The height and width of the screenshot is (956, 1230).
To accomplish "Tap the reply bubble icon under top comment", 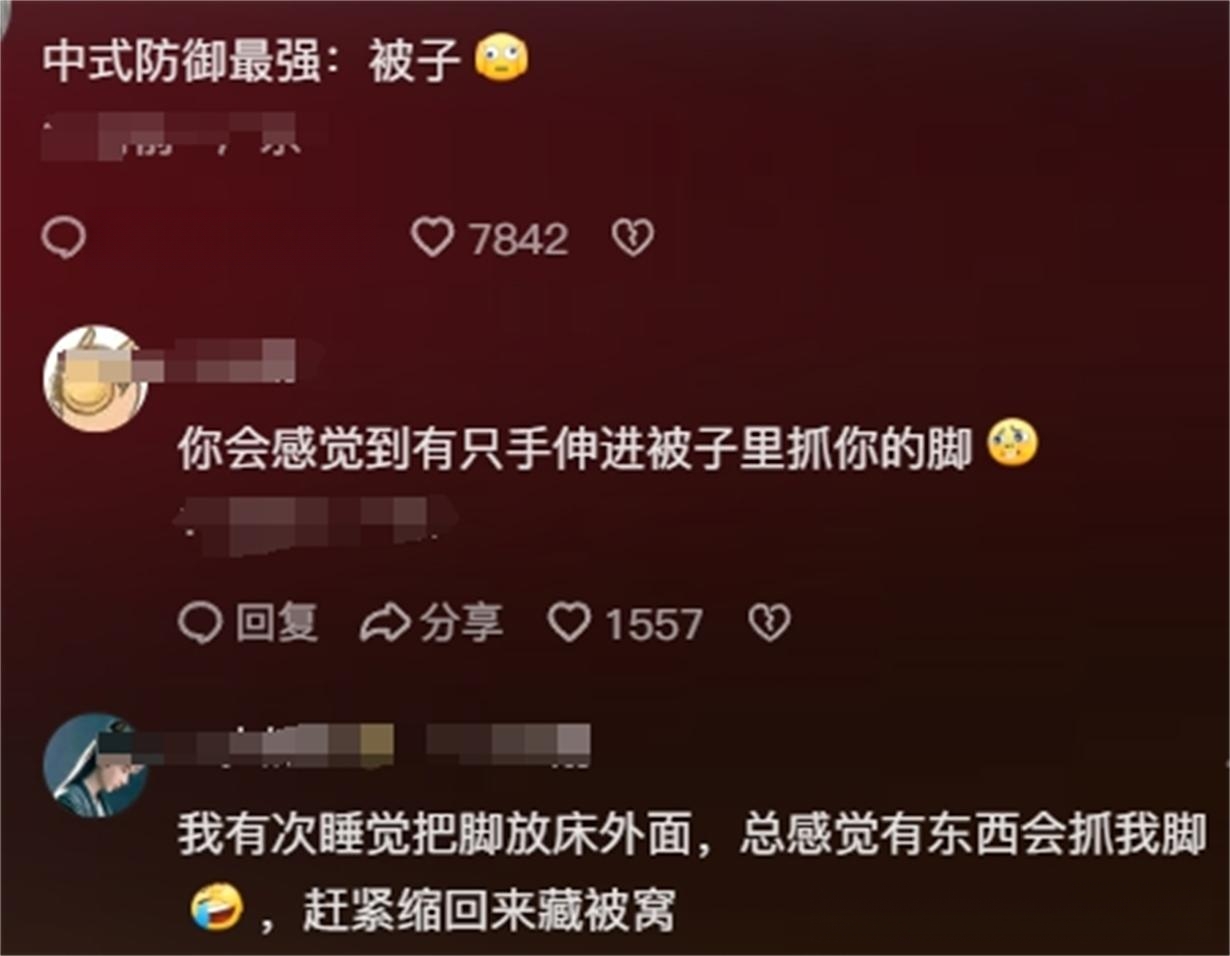I will [x=64, y=239].
